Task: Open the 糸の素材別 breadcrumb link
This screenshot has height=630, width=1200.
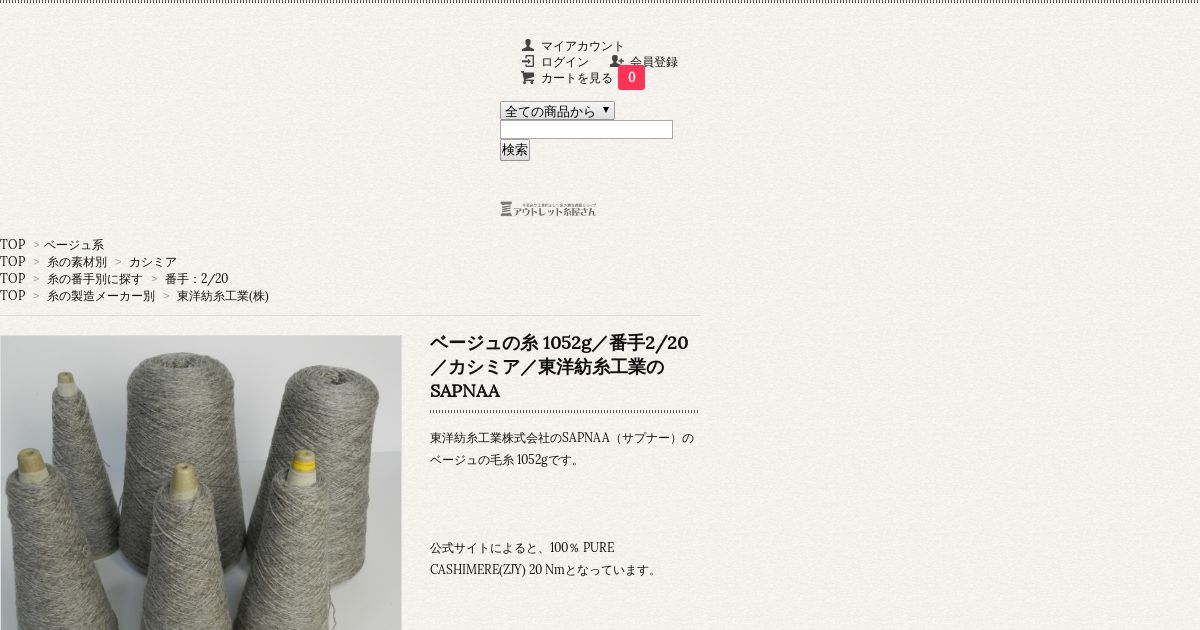Action: click(x=77, y=262)
